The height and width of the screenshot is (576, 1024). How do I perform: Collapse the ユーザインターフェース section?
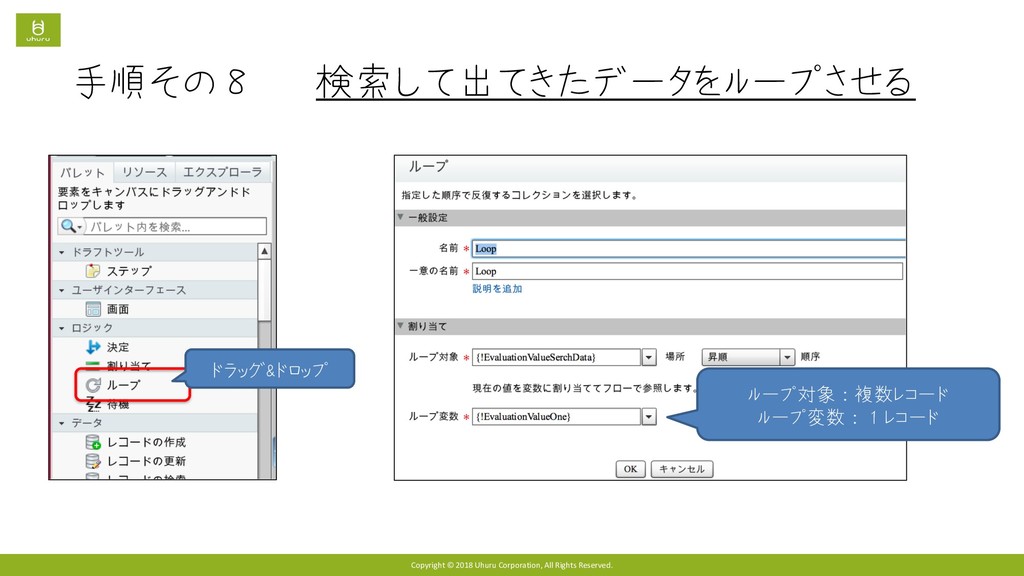click(x=62, y=290)
